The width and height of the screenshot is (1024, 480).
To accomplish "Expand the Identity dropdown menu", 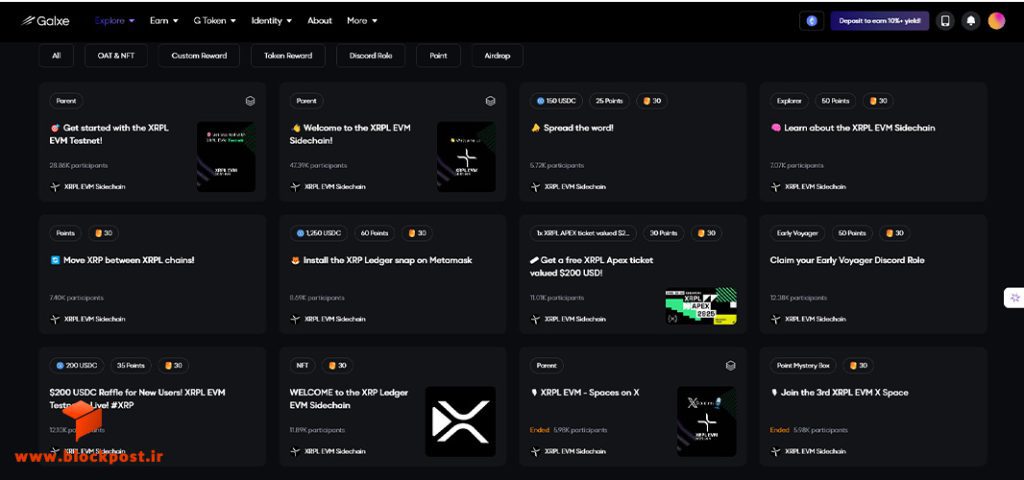I will click(272, 21).
